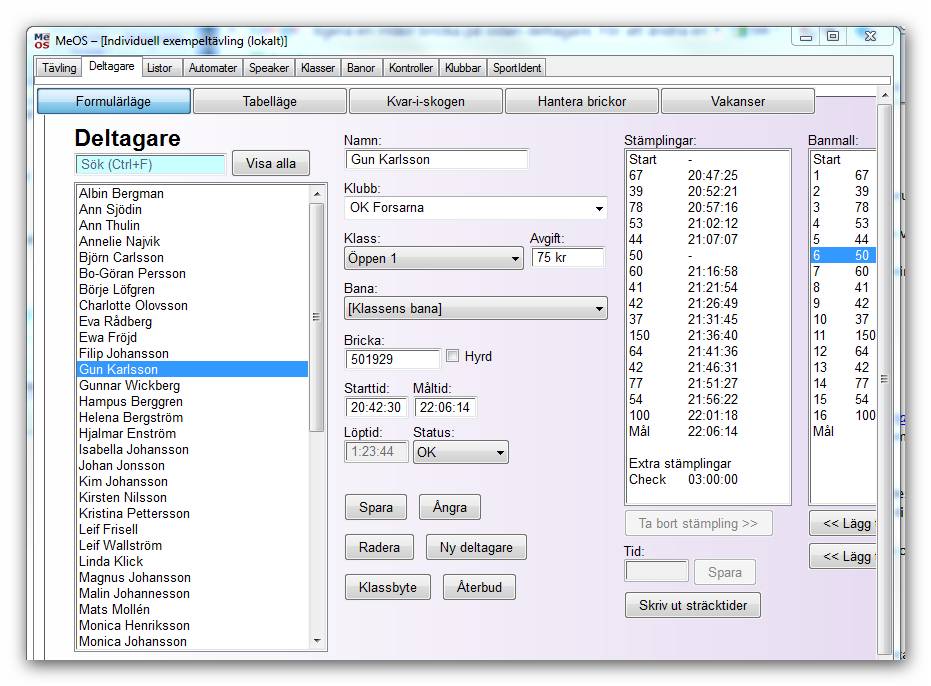Select Filip Johansson in the list

pyautogui.click(x=192, y=354)
